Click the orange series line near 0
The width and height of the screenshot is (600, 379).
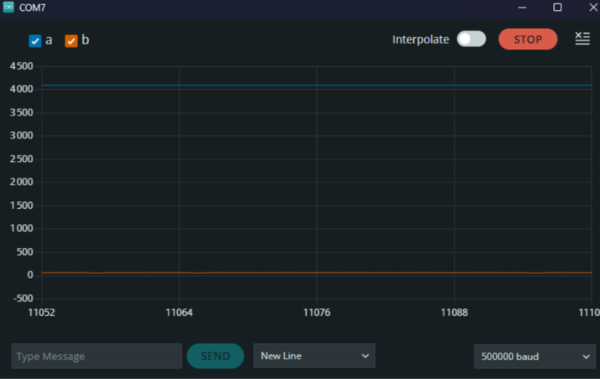[317, 273]
